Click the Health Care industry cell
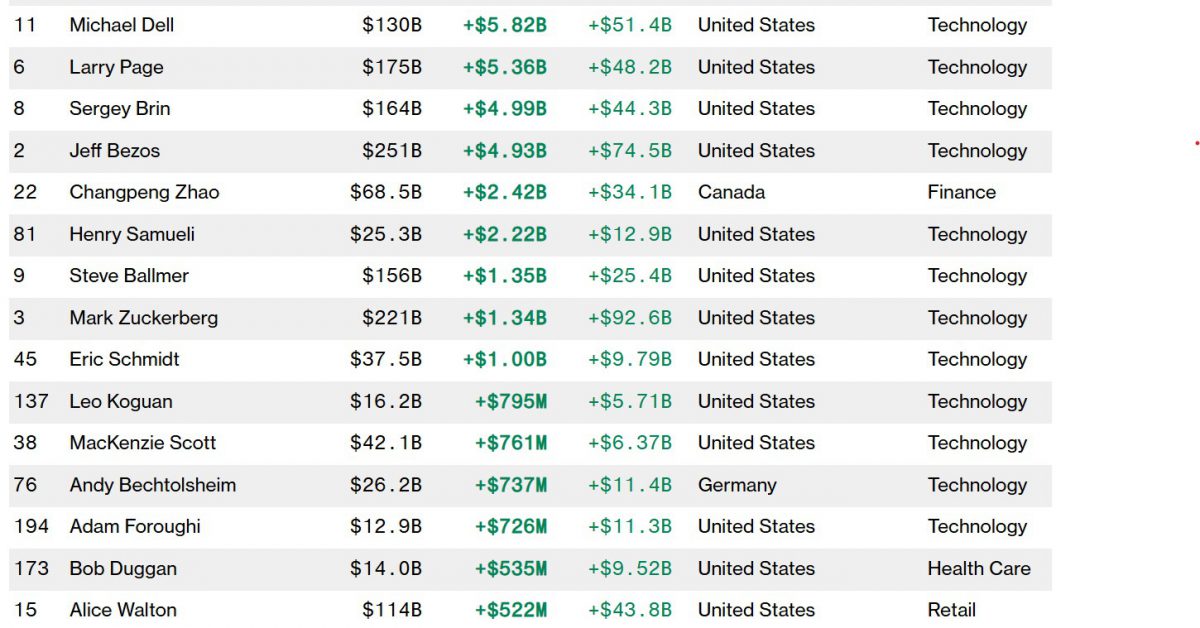This screenshot has height=628, width=1200. (x=979, y=568)
